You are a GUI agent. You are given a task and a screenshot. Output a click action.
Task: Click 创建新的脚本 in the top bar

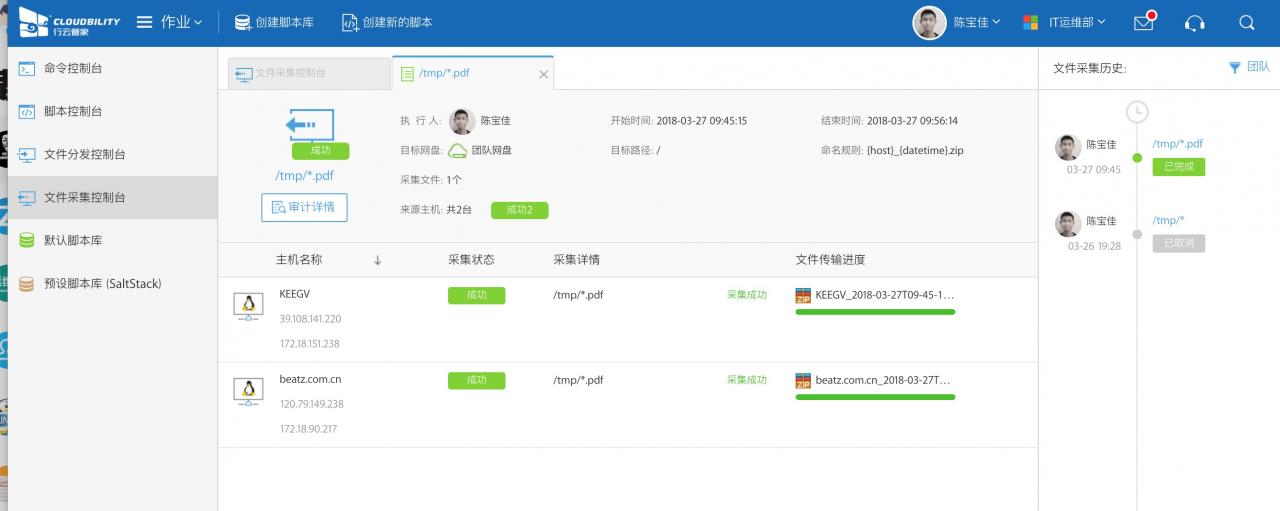[x=387, y=22]
